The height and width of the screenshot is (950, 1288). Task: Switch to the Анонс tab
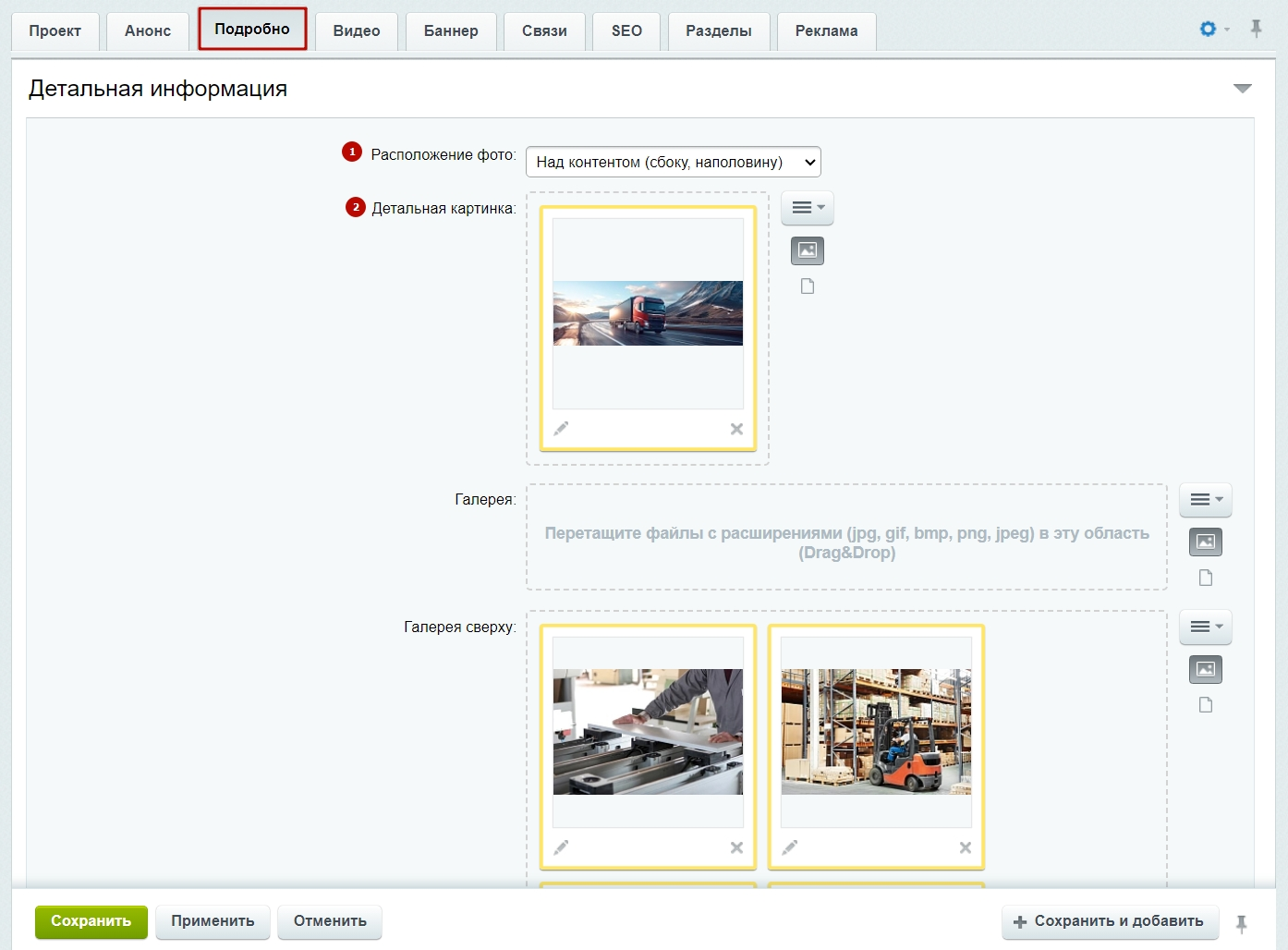[148, 30]
